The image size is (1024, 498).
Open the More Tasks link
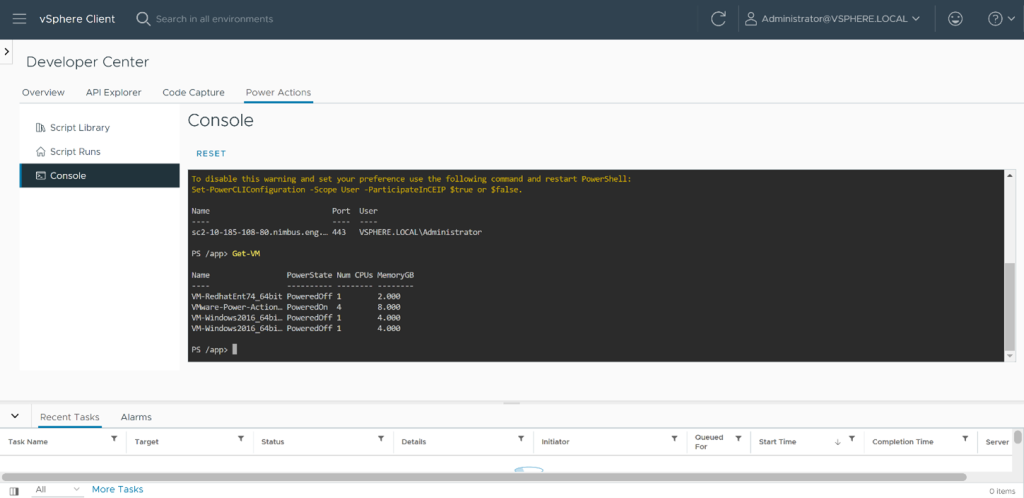pyautogui.click(x=117, y=490)
